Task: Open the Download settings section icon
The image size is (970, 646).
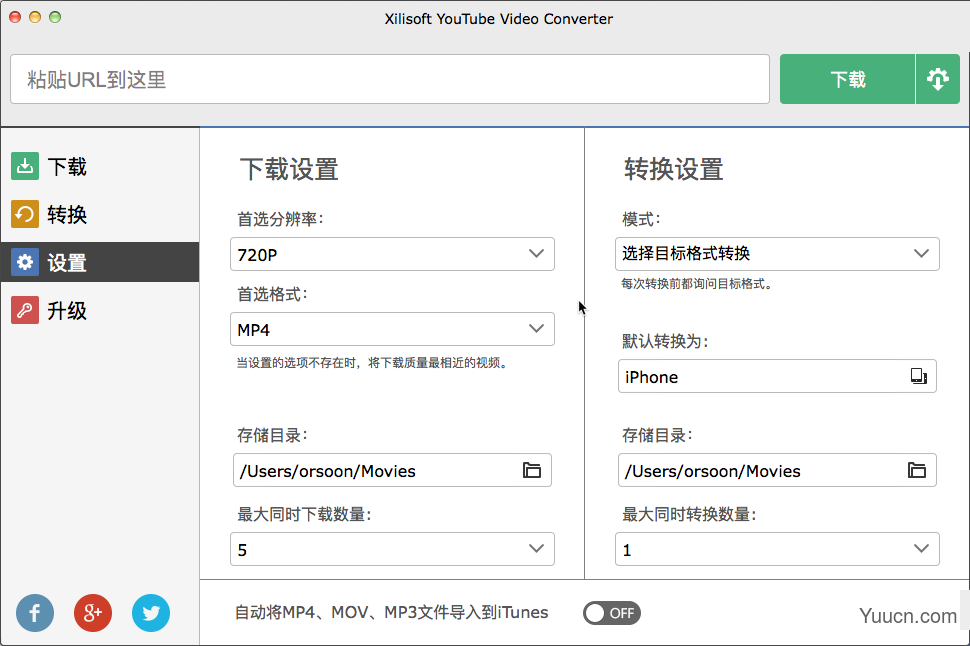Action: coord(25,166)
